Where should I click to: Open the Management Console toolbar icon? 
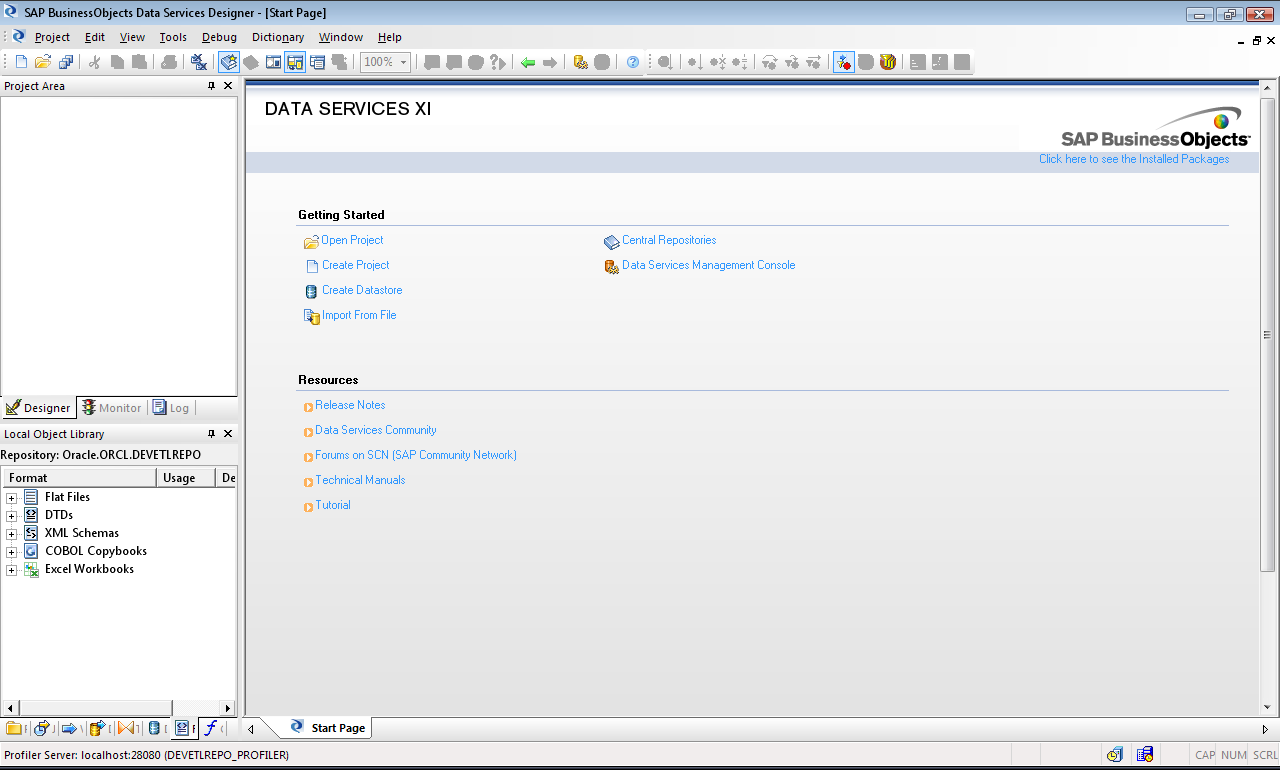tap(581, 62)
